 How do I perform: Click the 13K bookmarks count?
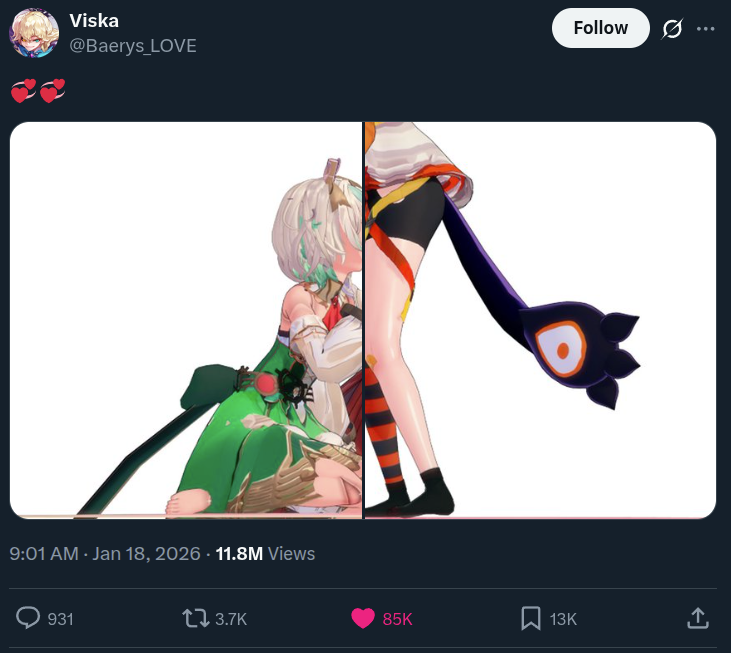pyautogui.click(x=563, y=619)
